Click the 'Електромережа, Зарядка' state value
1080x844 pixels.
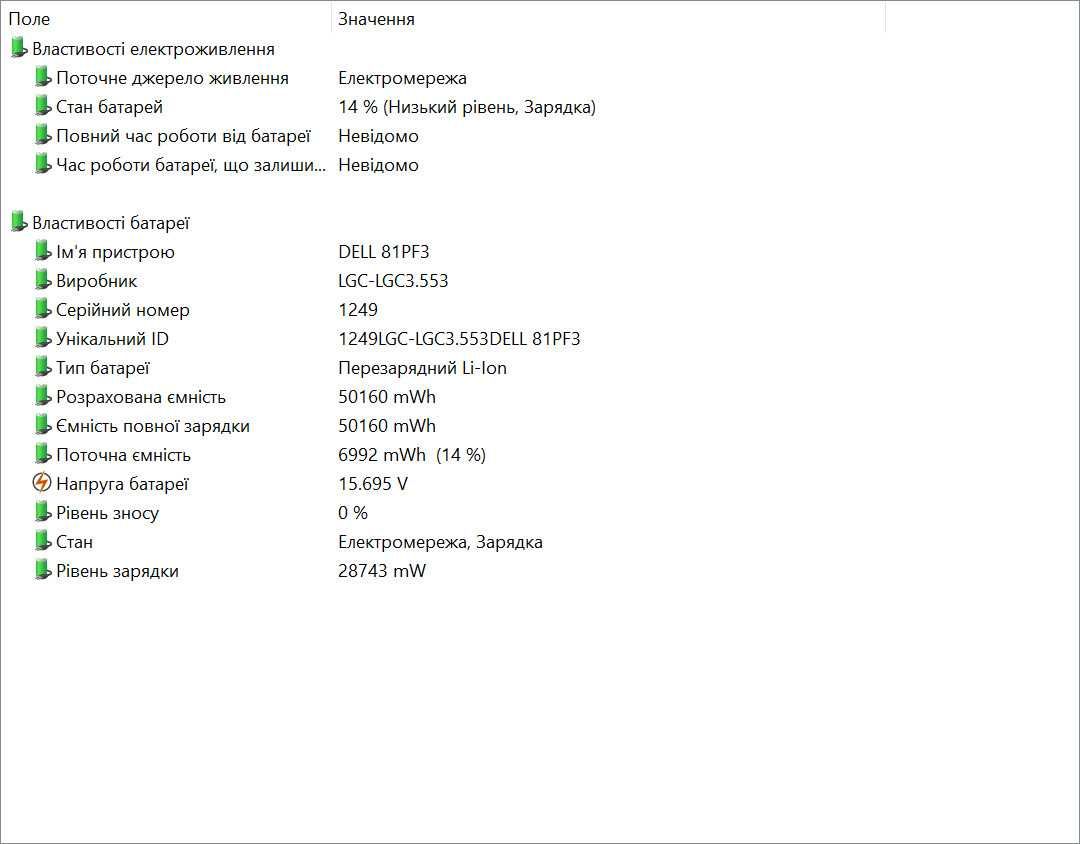coord(440,541)
